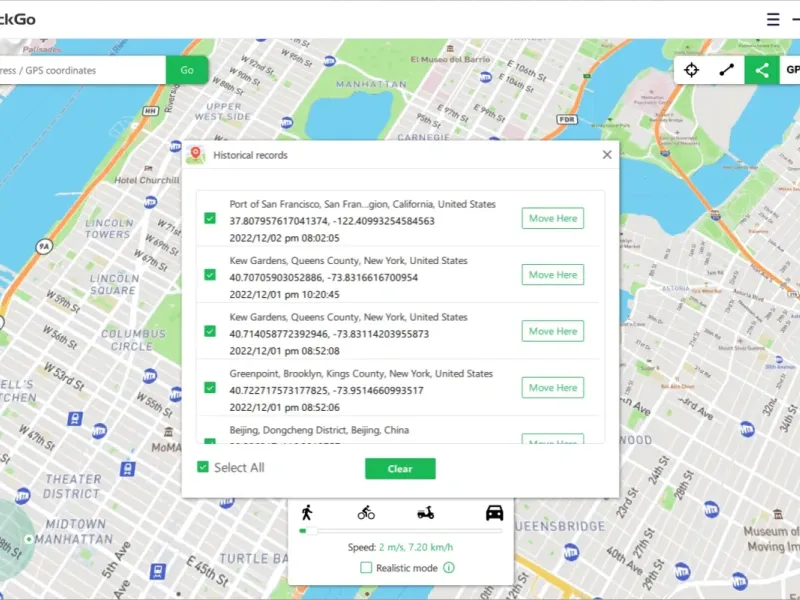Screen dimensions: 800x600
Task: Choose the bicycle speed icon
Action: (366, 513)
